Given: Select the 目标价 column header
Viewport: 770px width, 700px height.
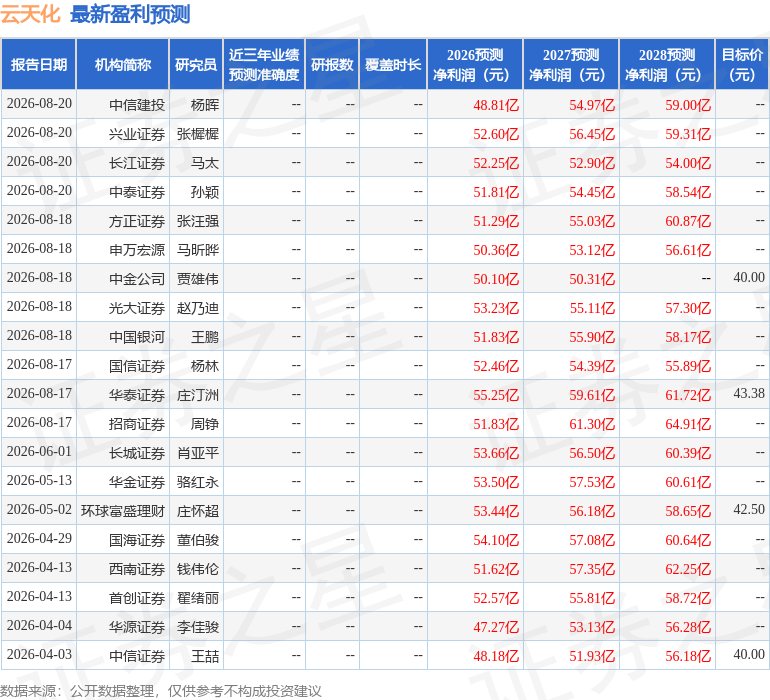Looking at the screenshot, I should click(742, 64).
